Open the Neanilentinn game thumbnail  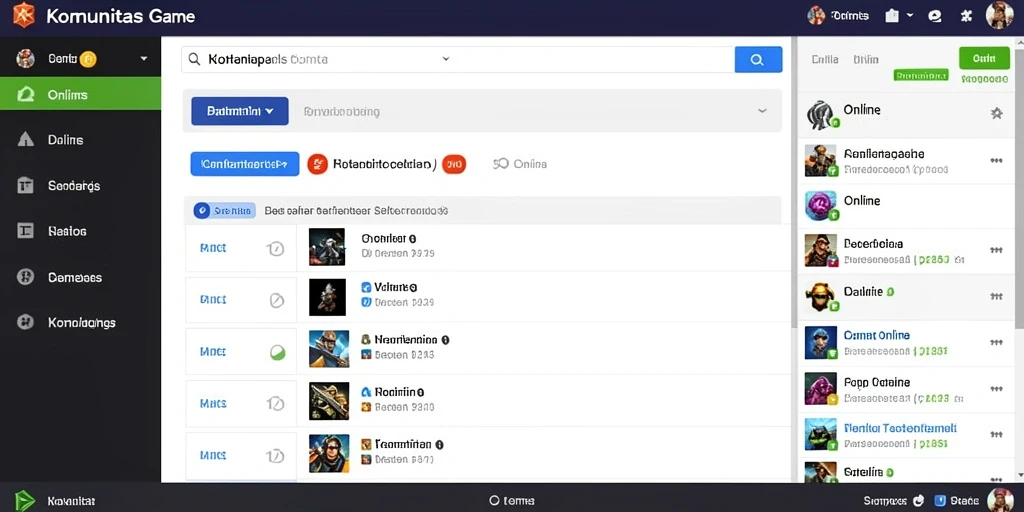coord(328,349)
